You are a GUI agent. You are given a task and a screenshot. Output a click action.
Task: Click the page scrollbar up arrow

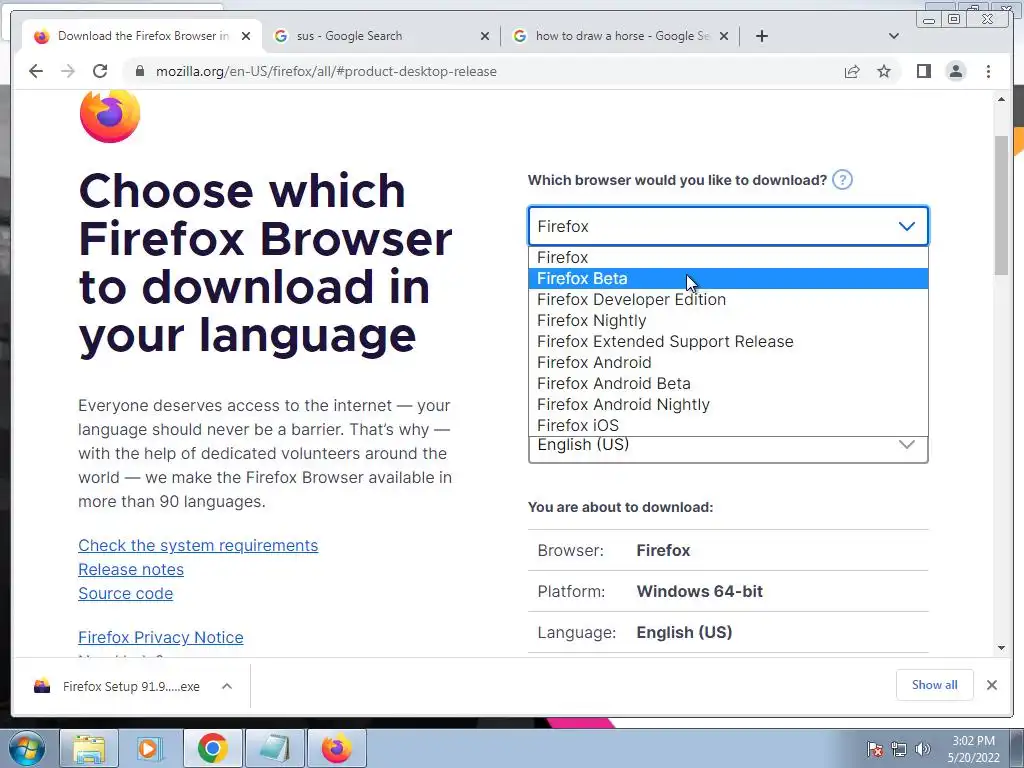pos(1001,99)
